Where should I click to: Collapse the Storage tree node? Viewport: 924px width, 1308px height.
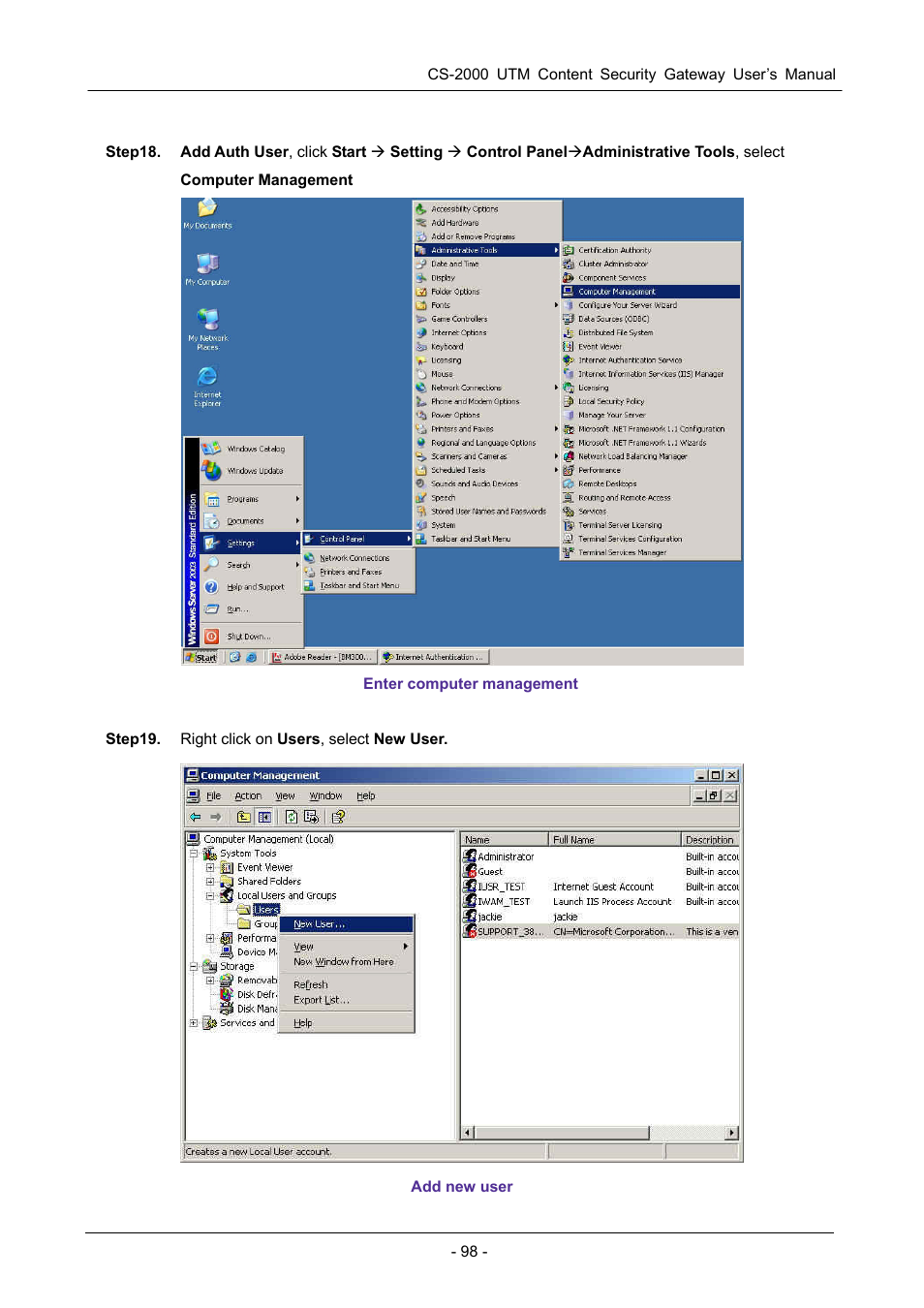point(194,967)
